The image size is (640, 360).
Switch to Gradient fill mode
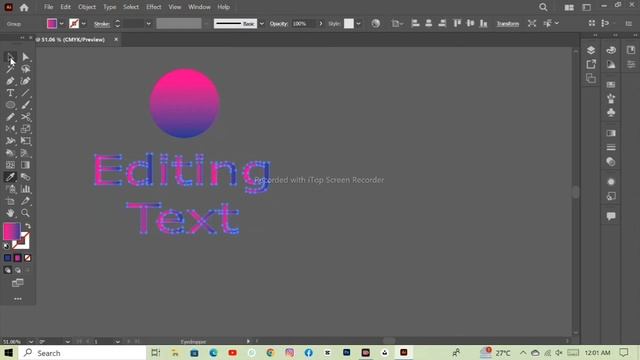tap(18, 258)
